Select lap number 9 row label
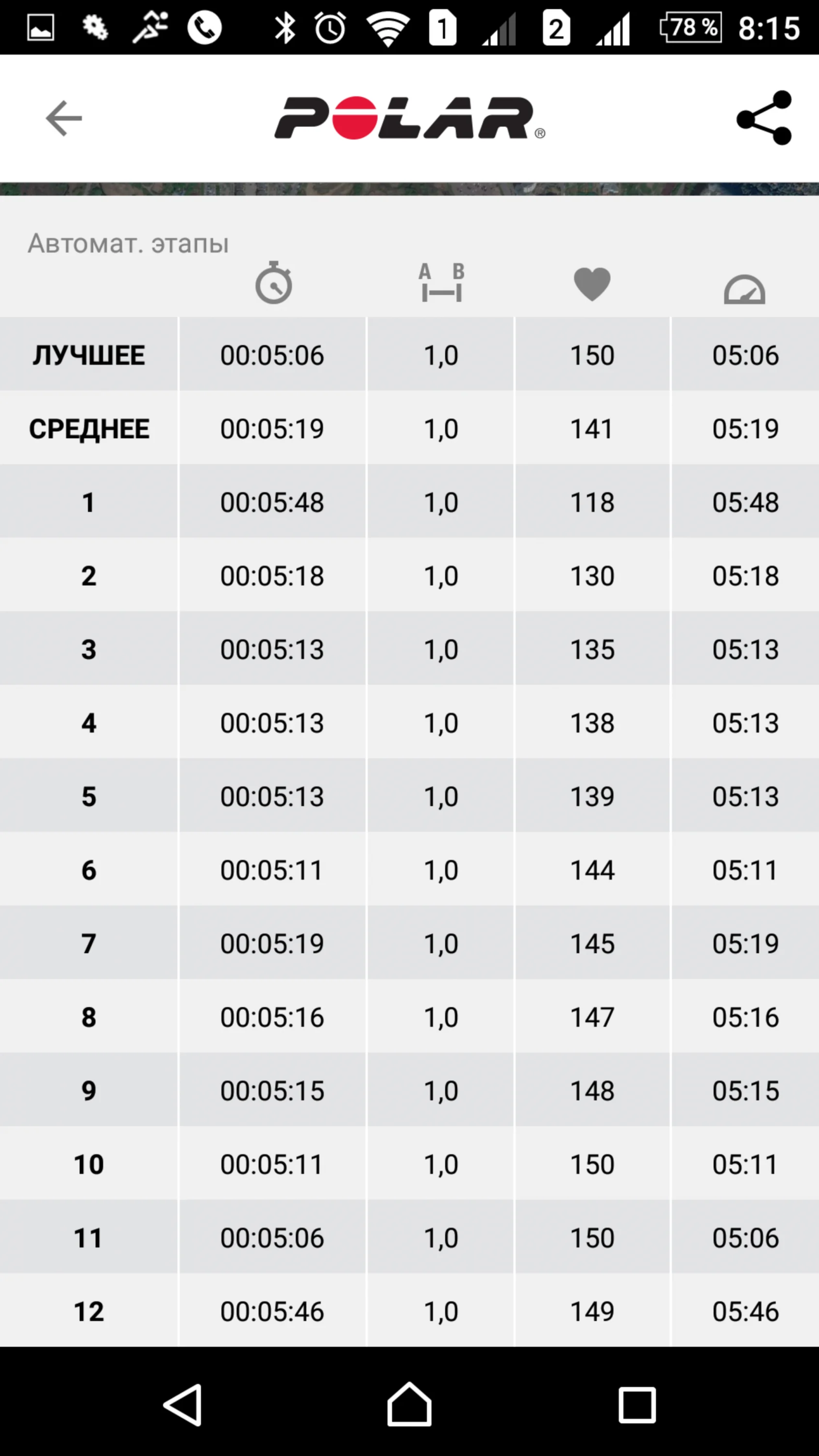 pos(89,1091)
